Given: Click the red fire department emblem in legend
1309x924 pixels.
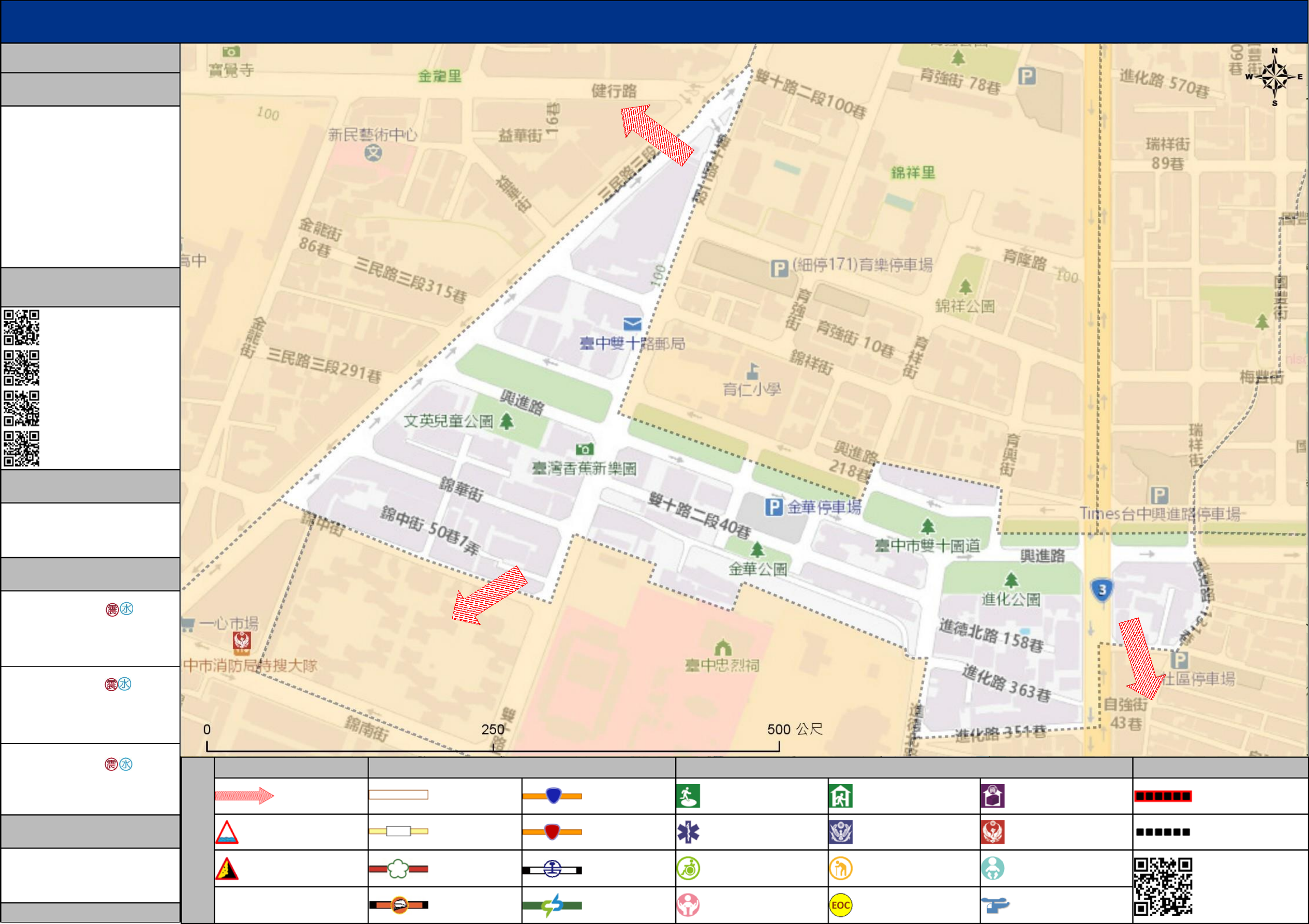Looking at the screenshot, I should pos(992,832).
